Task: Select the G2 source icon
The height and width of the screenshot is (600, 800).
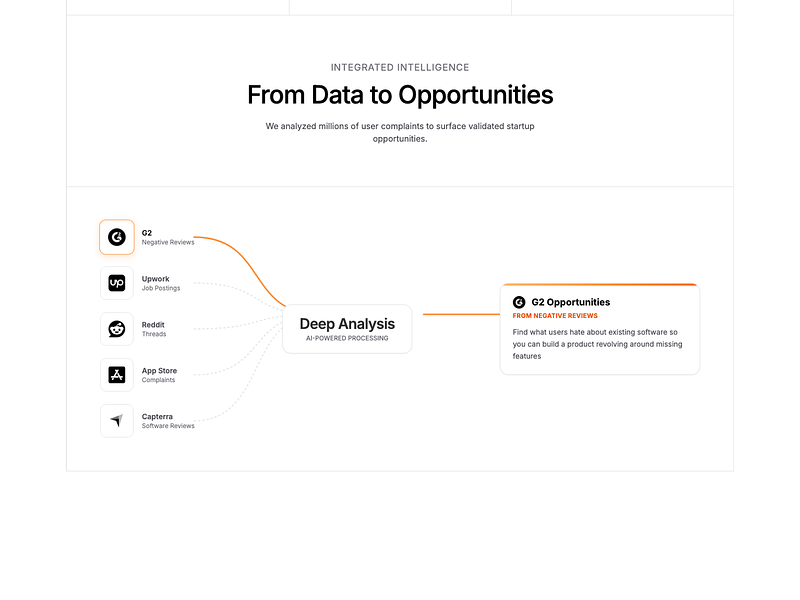Action: (x=117, y=237)
